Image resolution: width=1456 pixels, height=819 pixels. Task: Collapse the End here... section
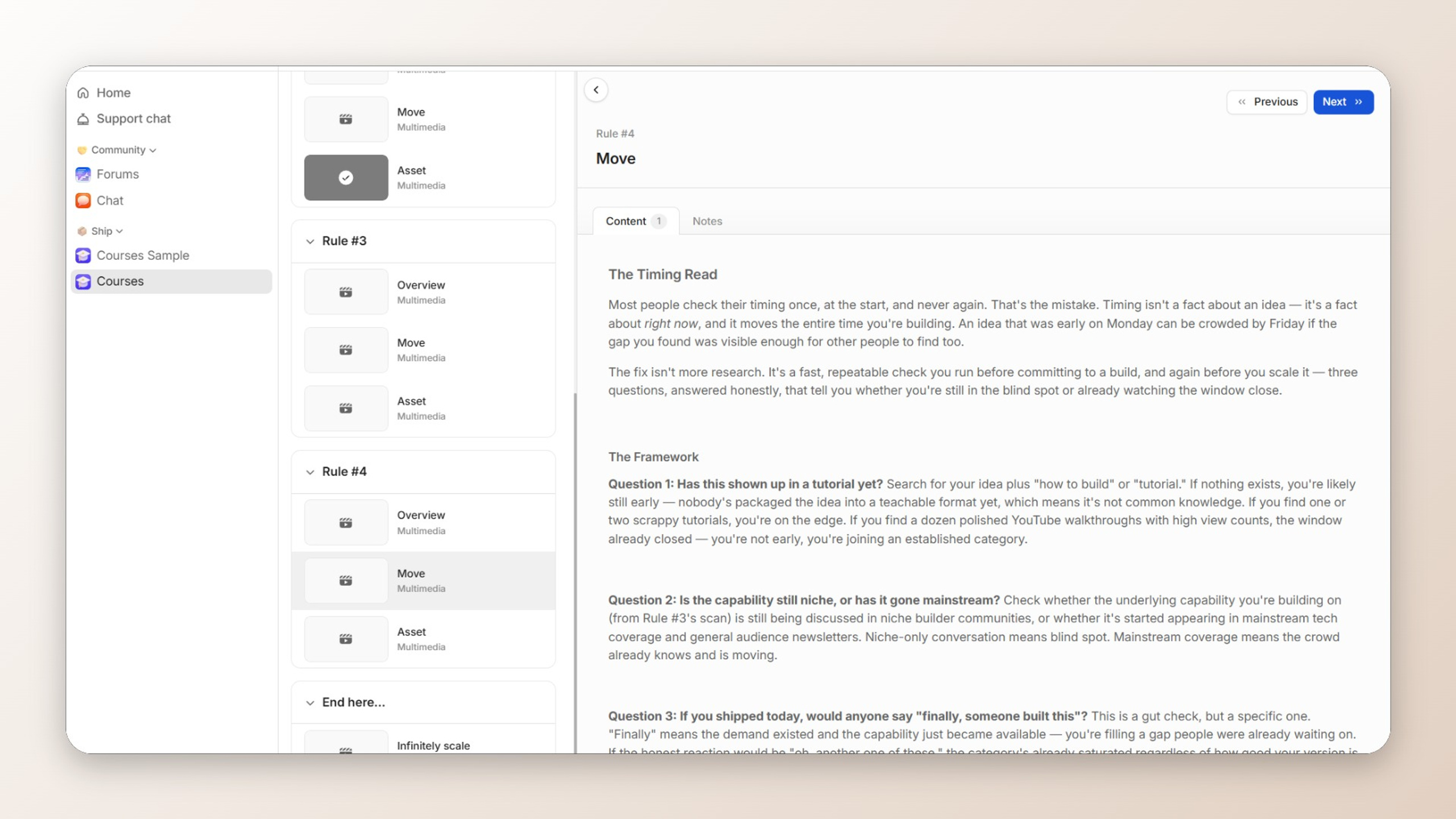point(310,702)
